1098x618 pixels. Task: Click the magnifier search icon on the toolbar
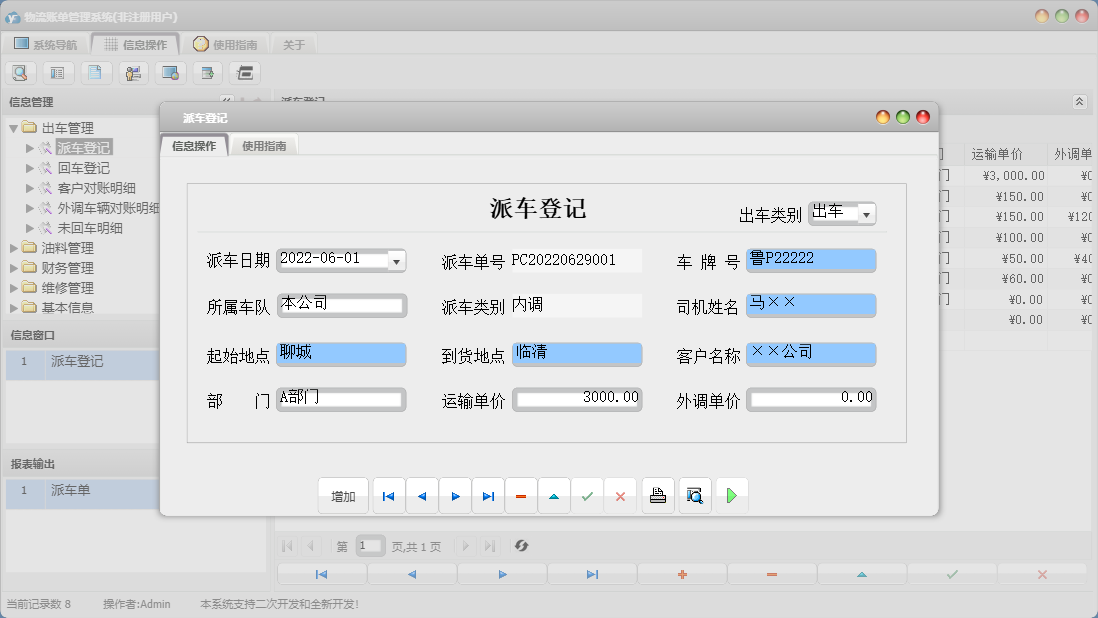[x=20, y=72]
